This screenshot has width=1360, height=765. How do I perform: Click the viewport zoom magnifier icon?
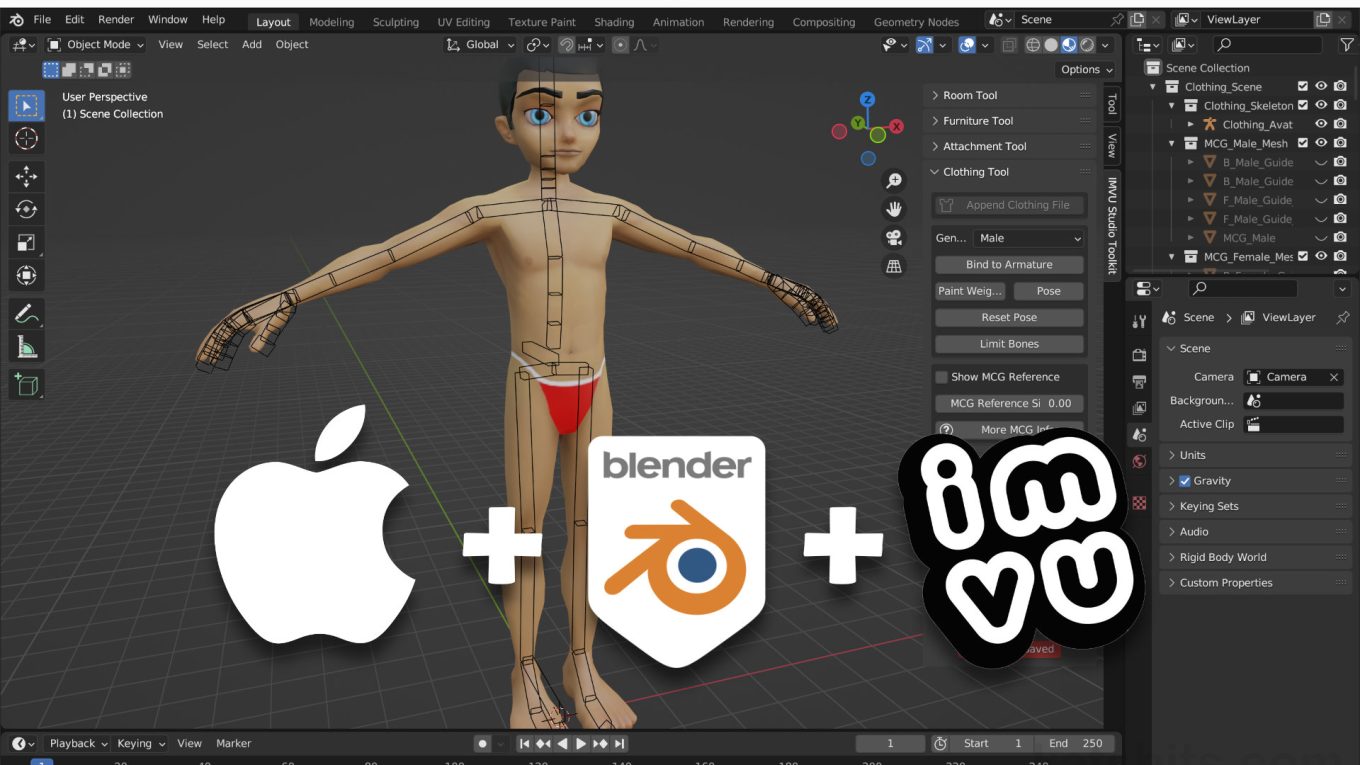tap(894, 181)
